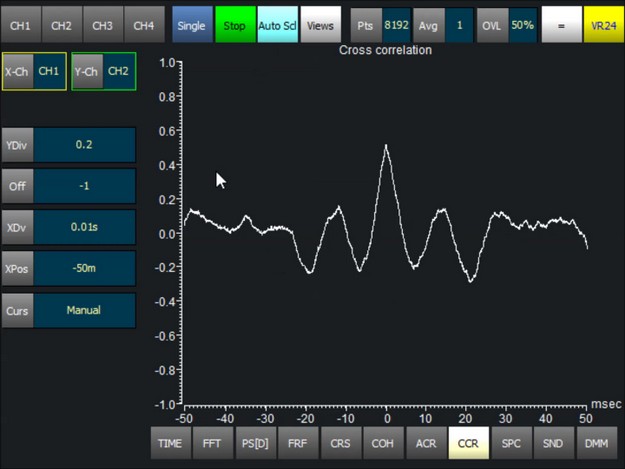
Task: Select the X-Ch CH1 channel selector
Action: (48, 72)
